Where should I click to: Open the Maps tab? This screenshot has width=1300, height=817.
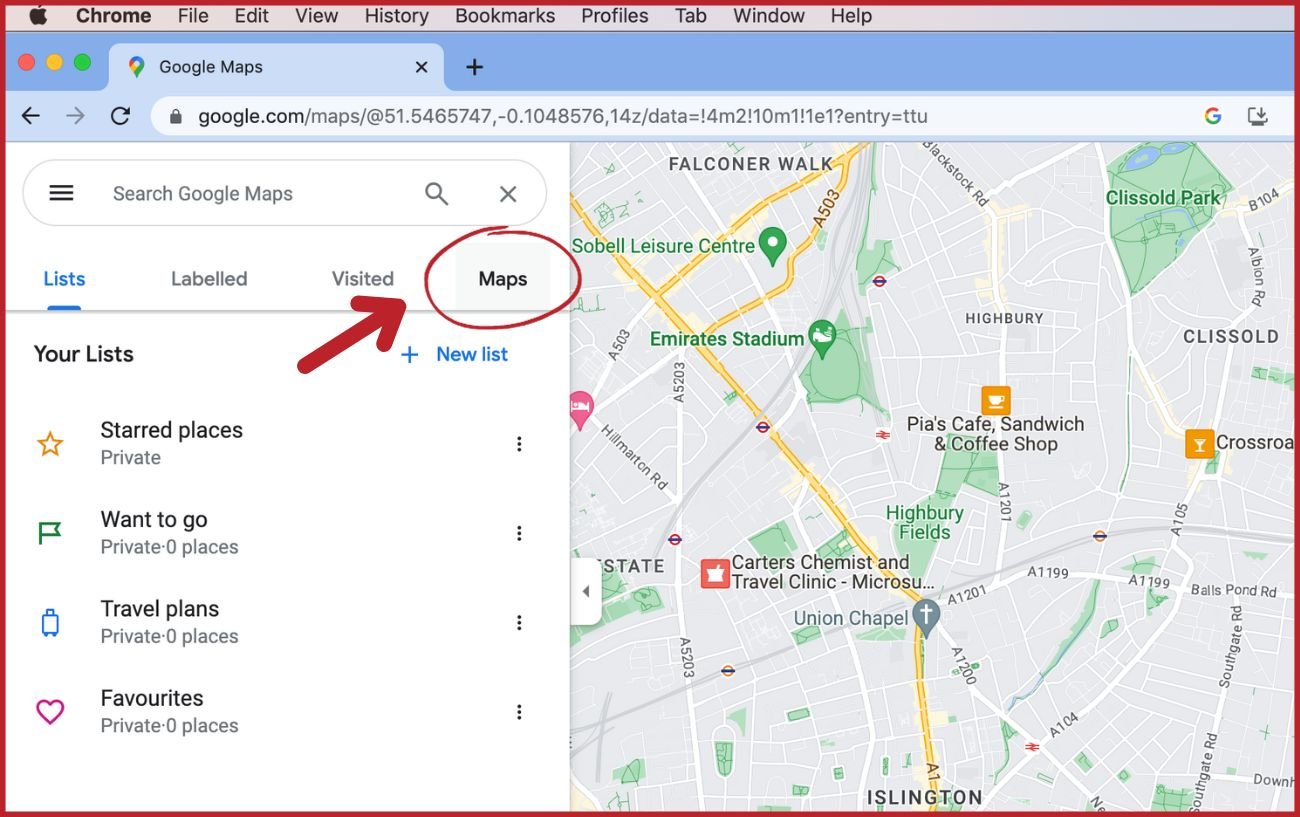point(502,279)
